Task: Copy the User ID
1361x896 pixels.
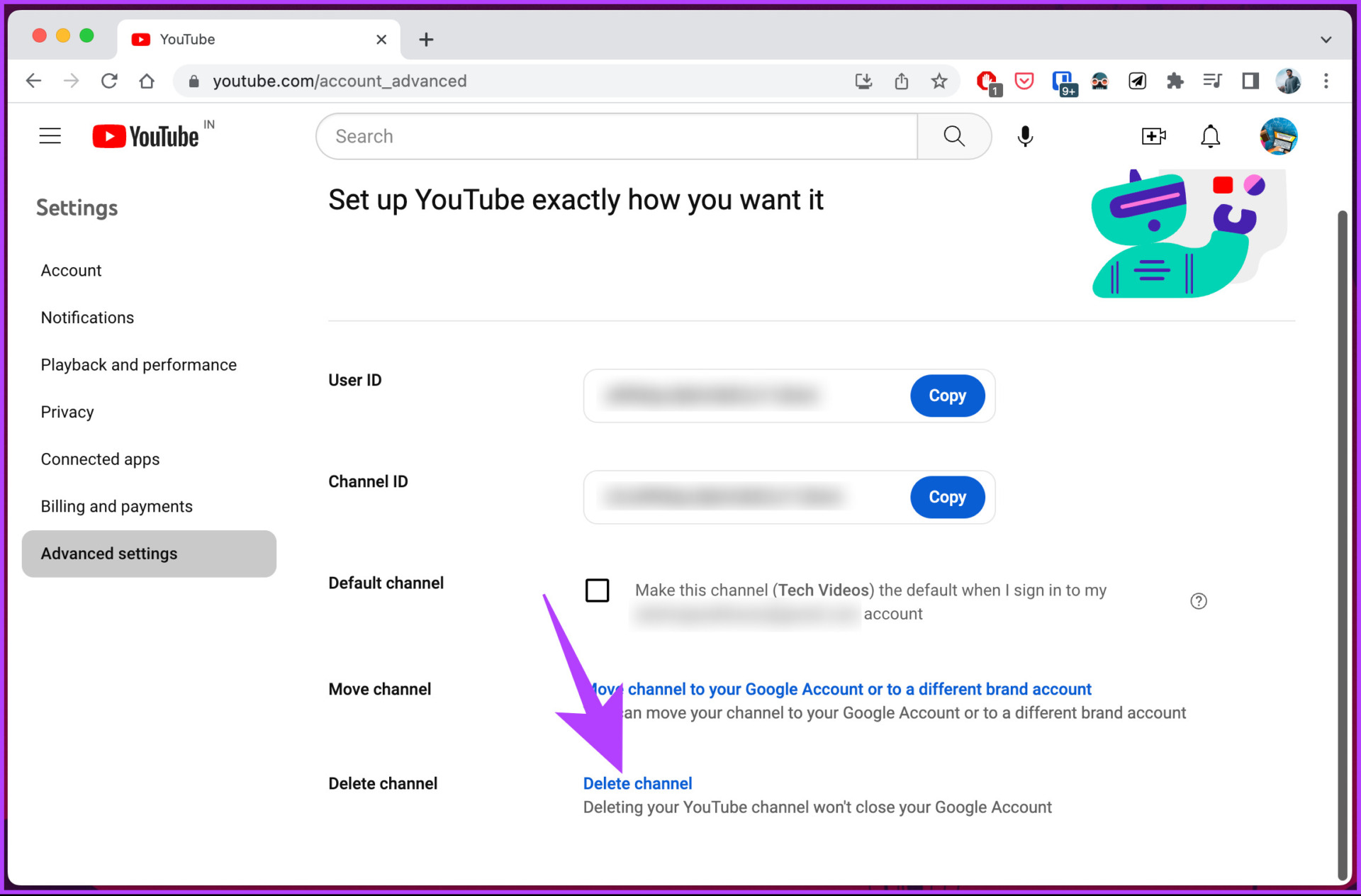Action: [947, 396]
